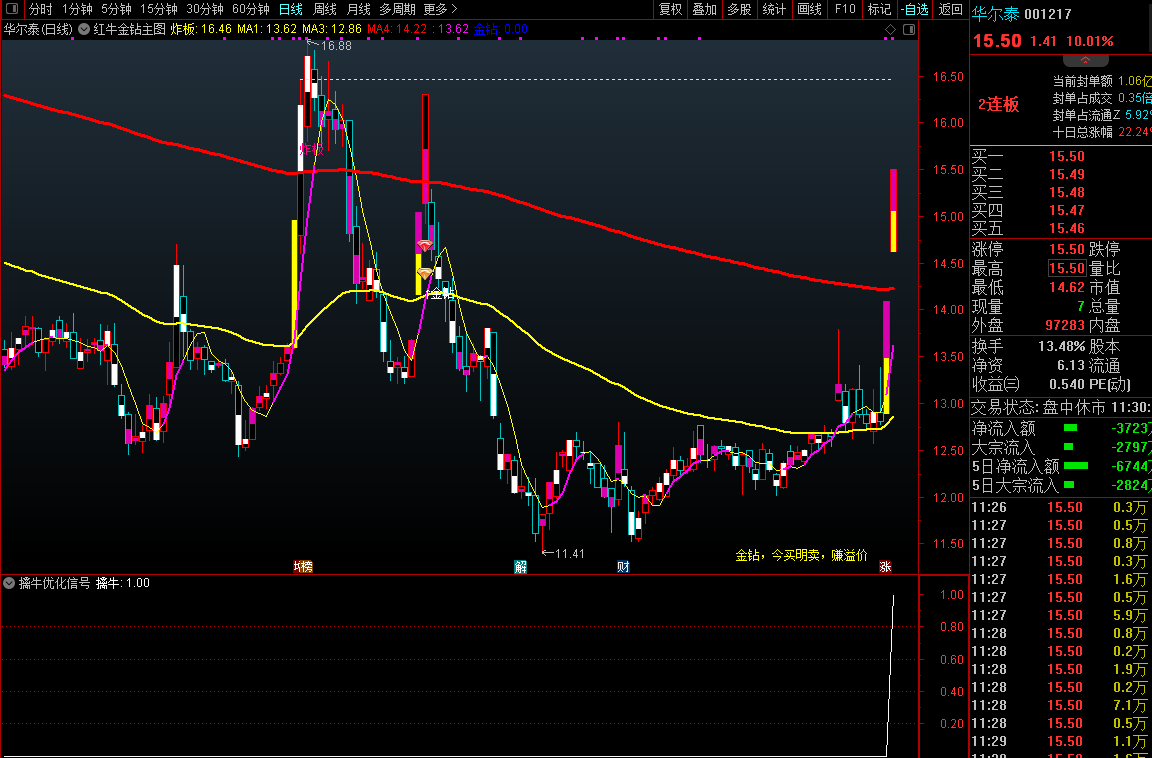Screen dimensions: 1152x758
Task: Click the 华尔泰(日线) chart title
Action: tap(38, 29)
